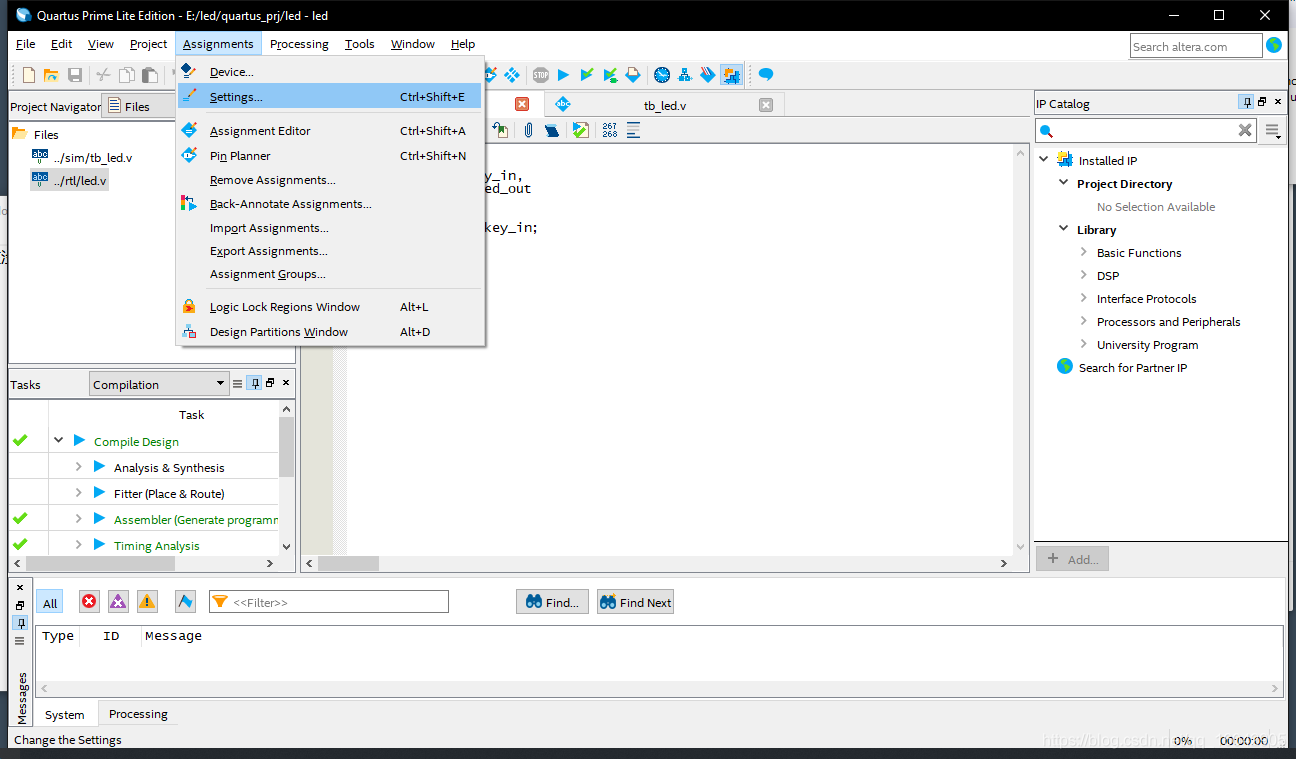This screenshot has height=759, width=1296.
Task: Switch to the Processing messages tab
Action: coord(138,714)
